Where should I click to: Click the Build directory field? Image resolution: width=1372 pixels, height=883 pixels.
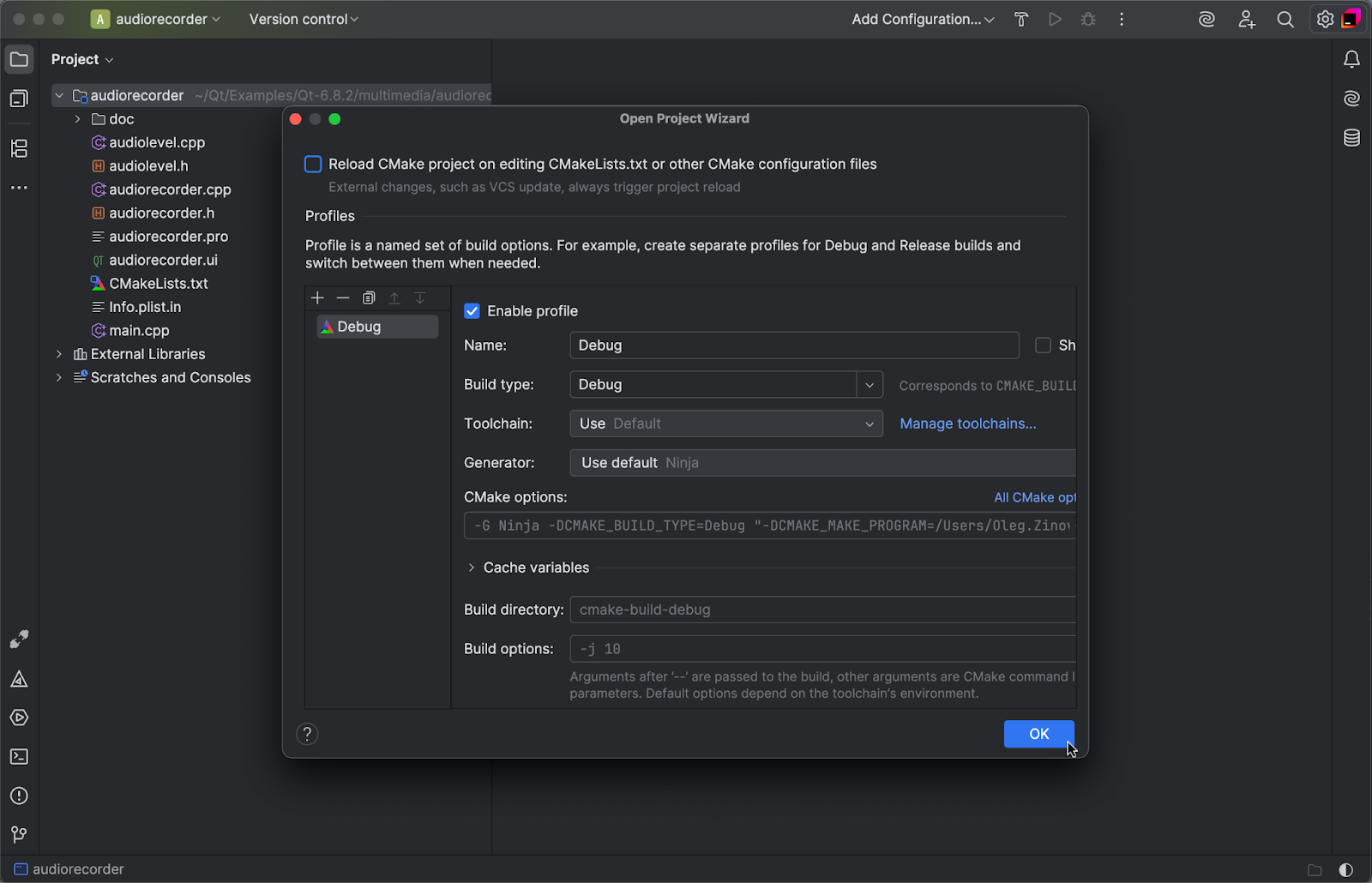(x=822, y=610)
